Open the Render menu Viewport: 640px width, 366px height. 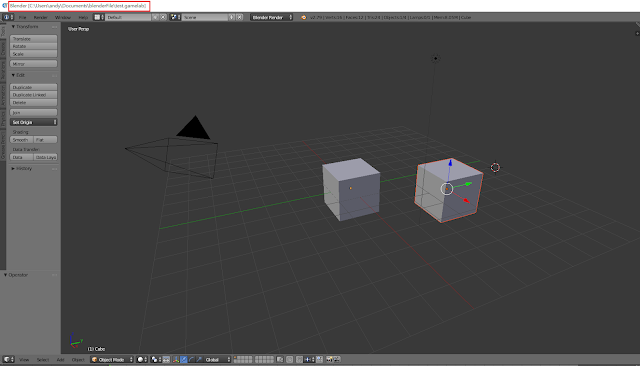click(40, 18)
